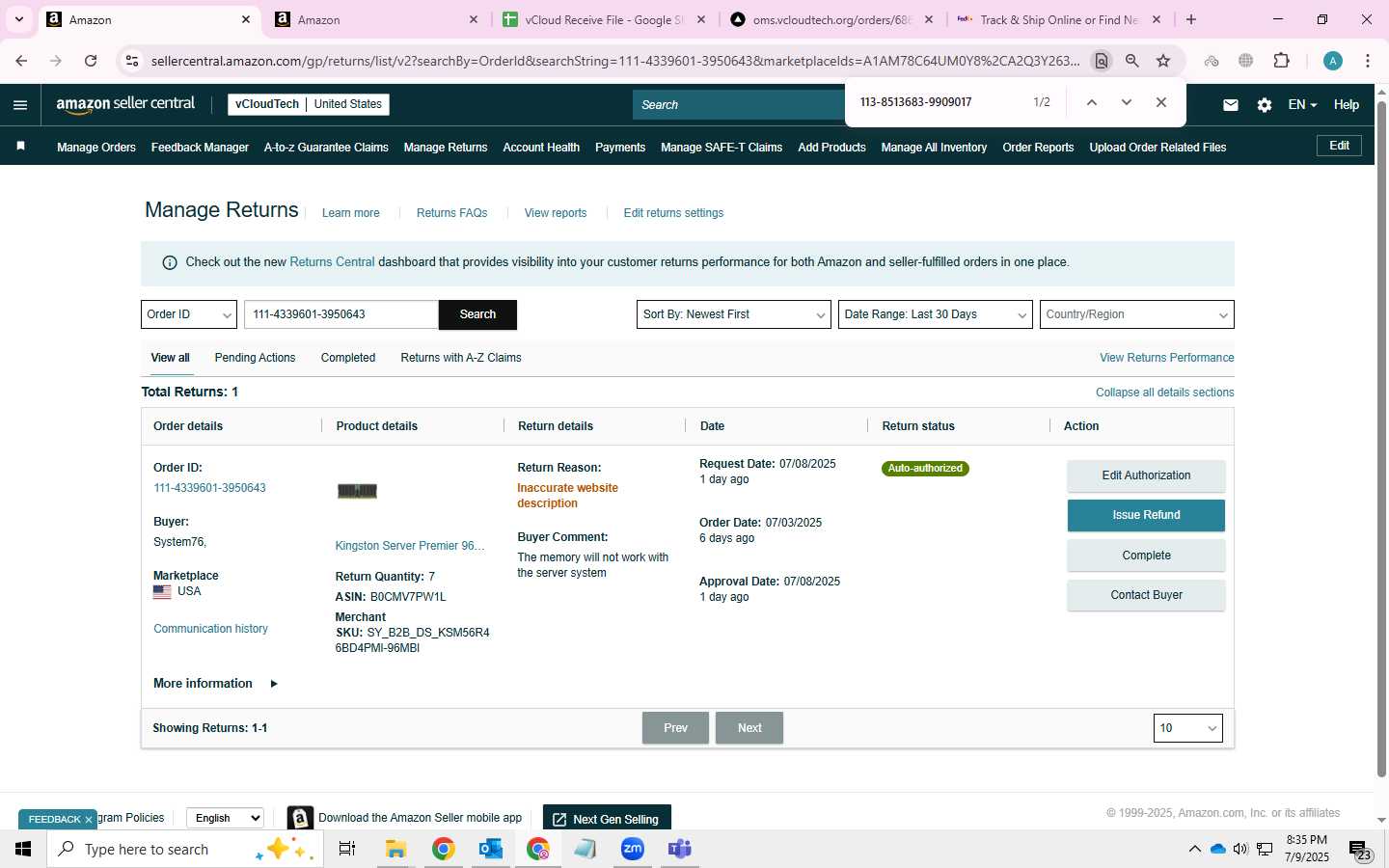Viewport: 1389px width, 868px height.
Task: Close the Feedback widget
Action: [x=88, y=820]
